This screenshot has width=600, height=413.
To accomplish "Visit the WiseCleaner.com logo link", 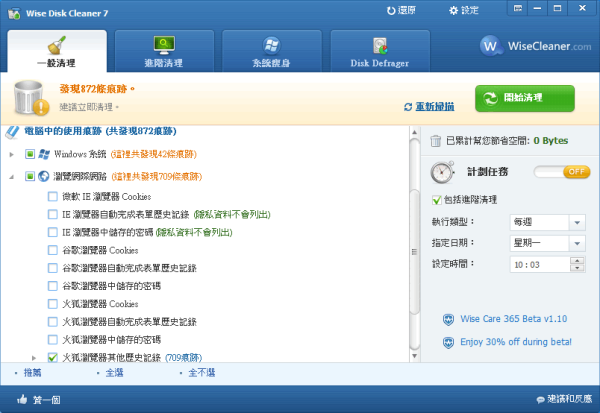I will click(x=535, y=46).
